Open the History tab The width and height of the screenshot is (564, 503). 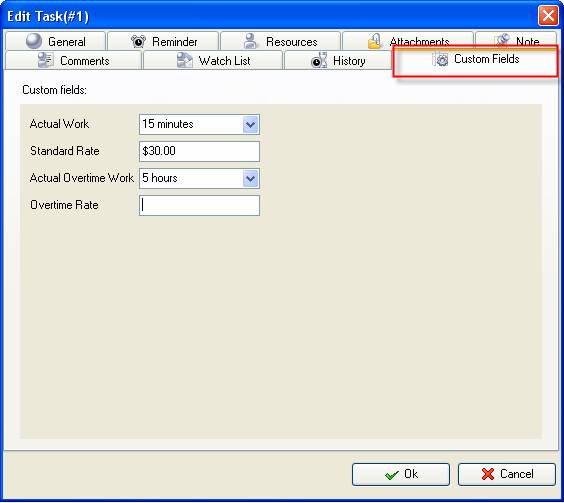[x=338, y=60]
